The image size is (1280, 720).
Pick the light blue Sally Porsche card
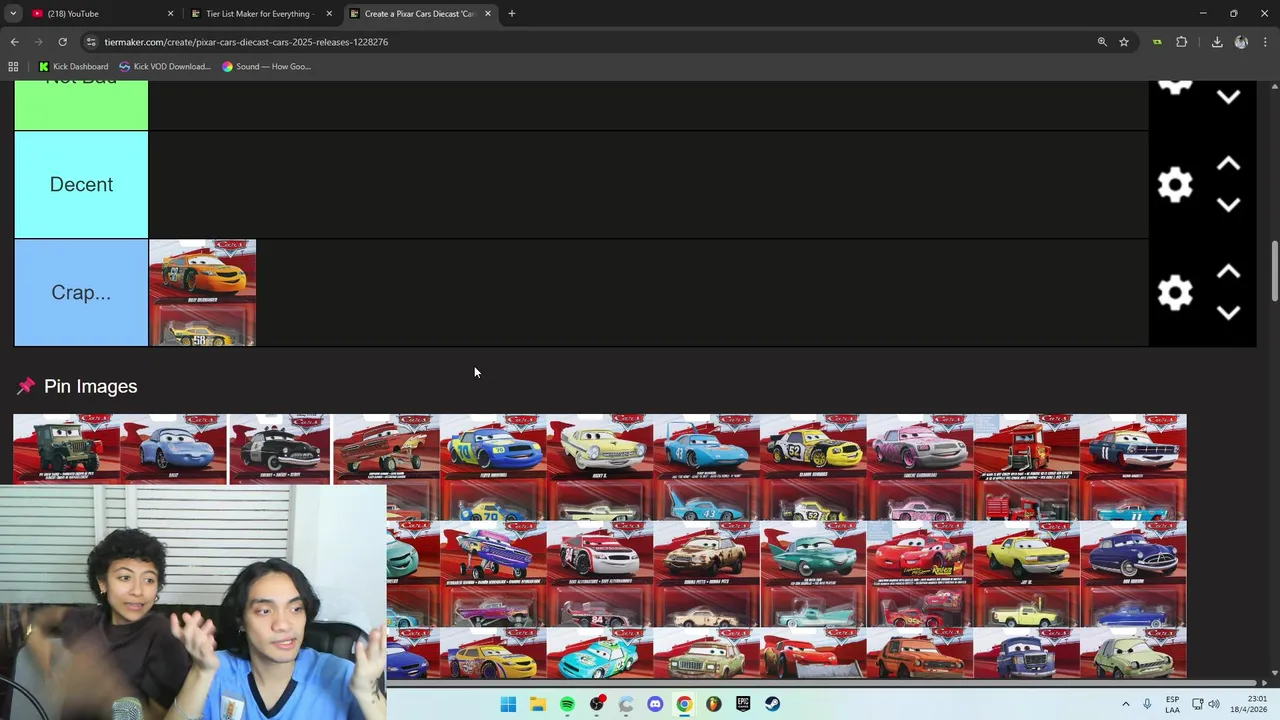pyautogui.click(x=174, y=449)
